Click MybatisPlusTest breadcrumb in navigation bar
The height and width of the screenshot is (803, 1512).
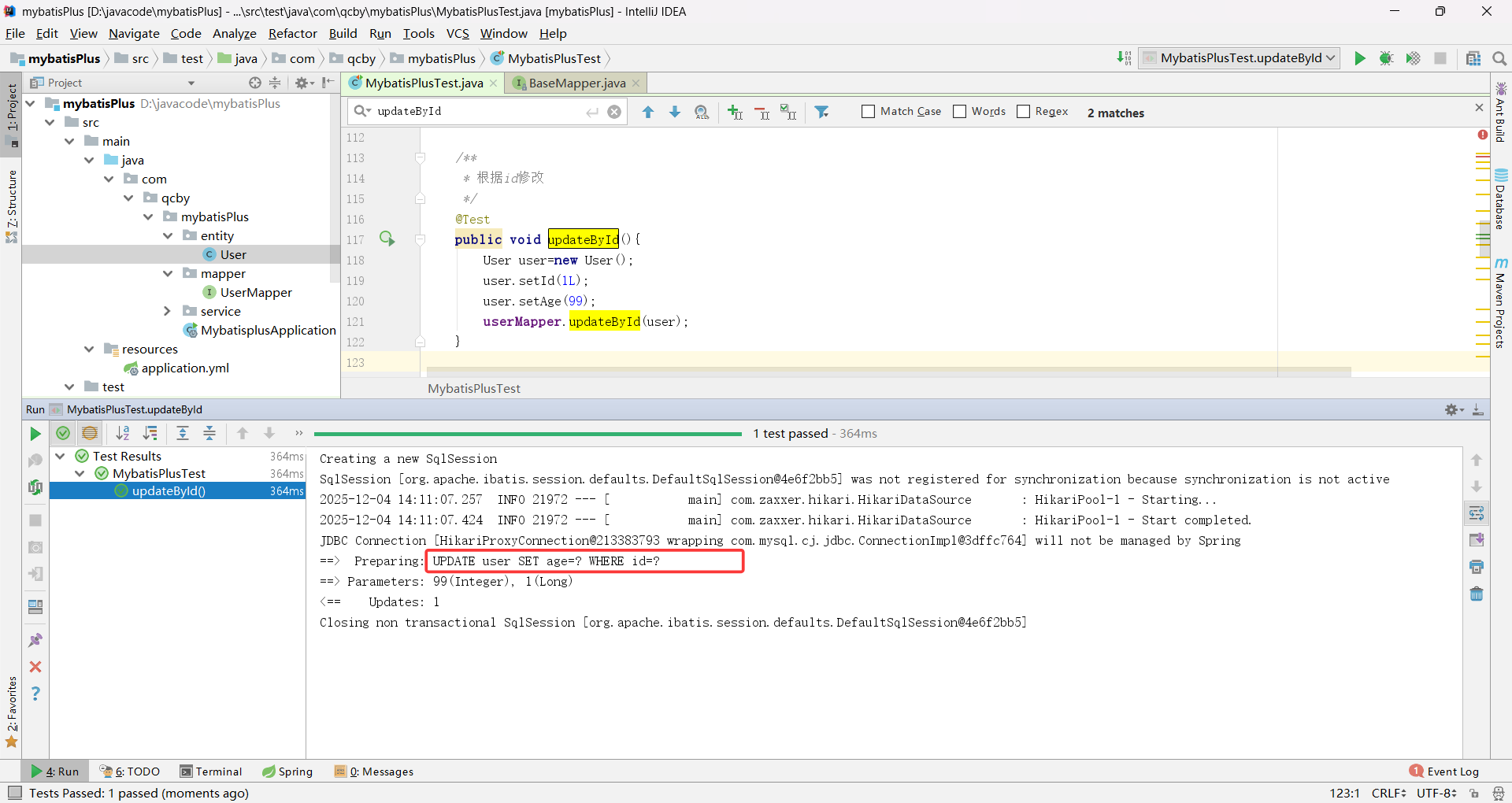[546, 58]
